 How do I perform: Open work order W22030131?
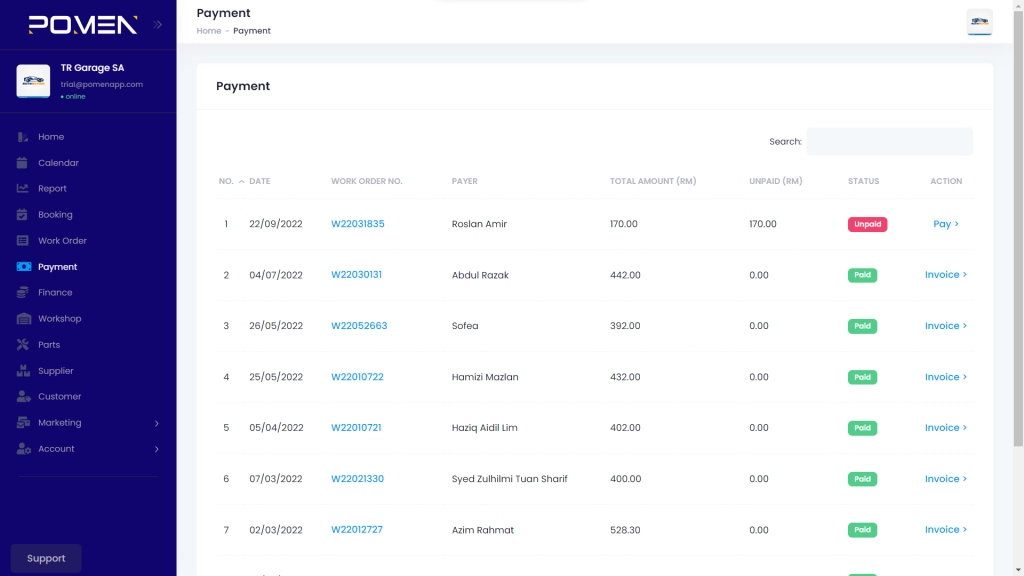(x=356, y=275)
